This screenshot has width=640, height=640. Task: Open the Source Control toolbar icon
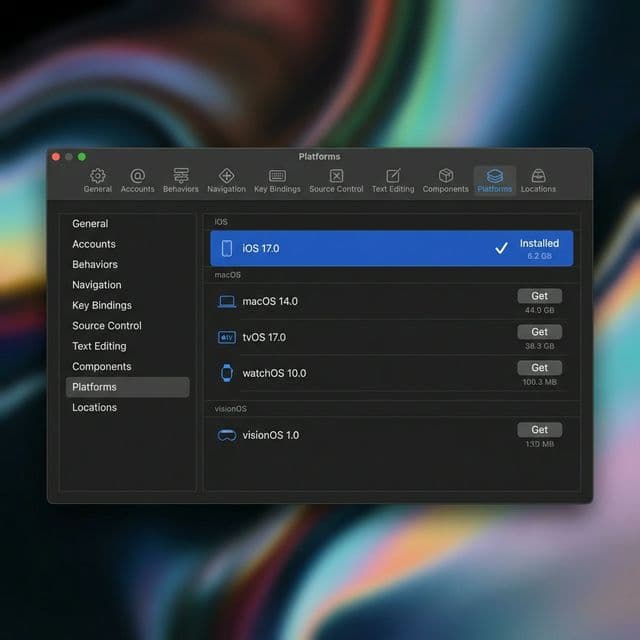(336, 180)
